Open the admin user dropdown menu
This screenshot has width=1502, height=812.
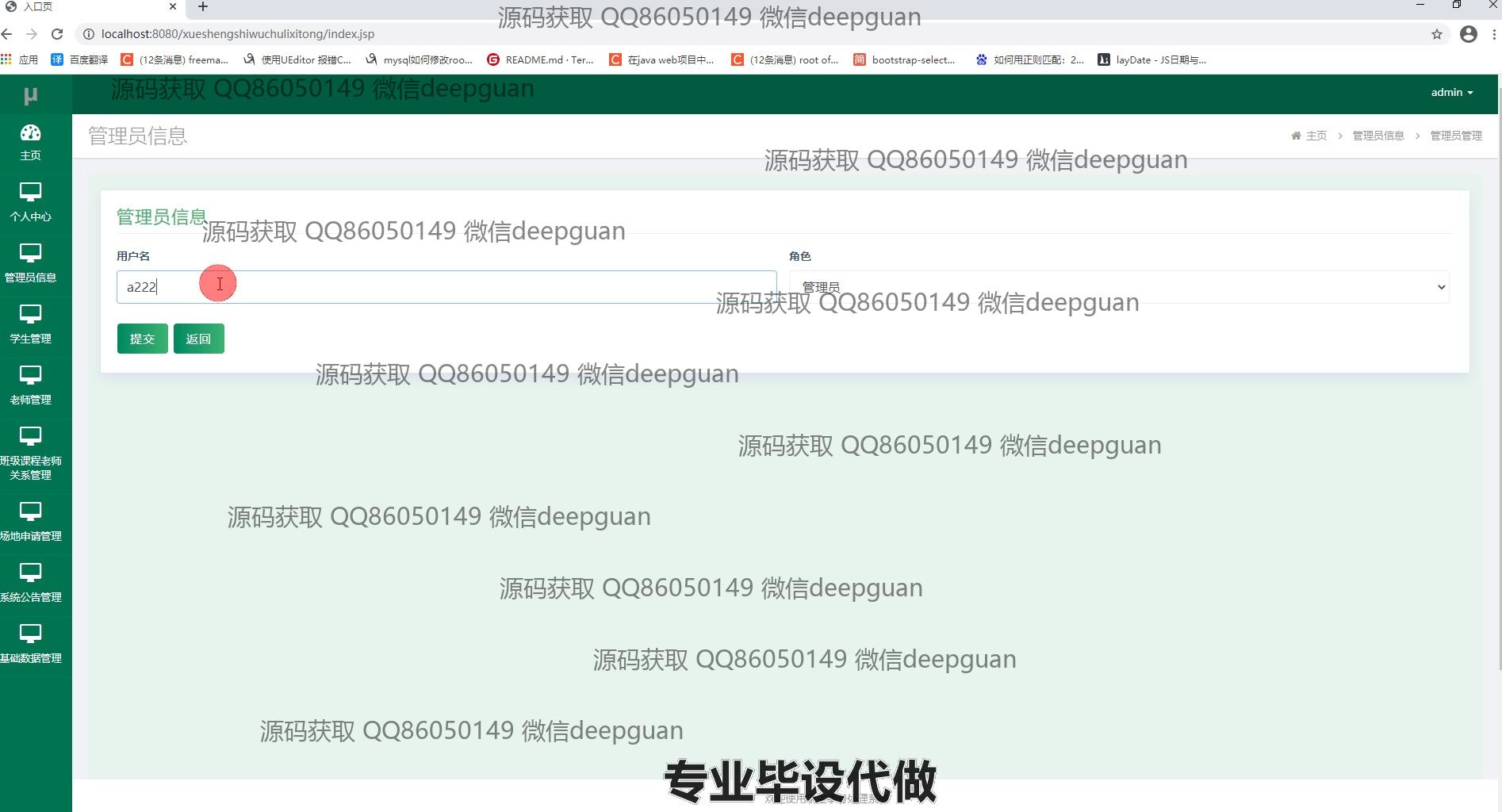(x=1451, y=93)
